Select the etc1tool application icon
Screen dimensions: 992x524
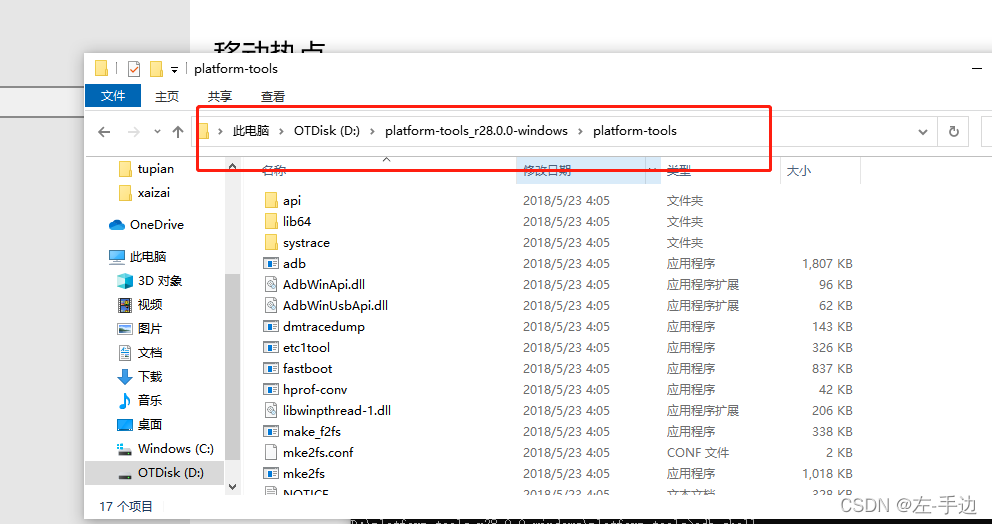click(271, 347)
